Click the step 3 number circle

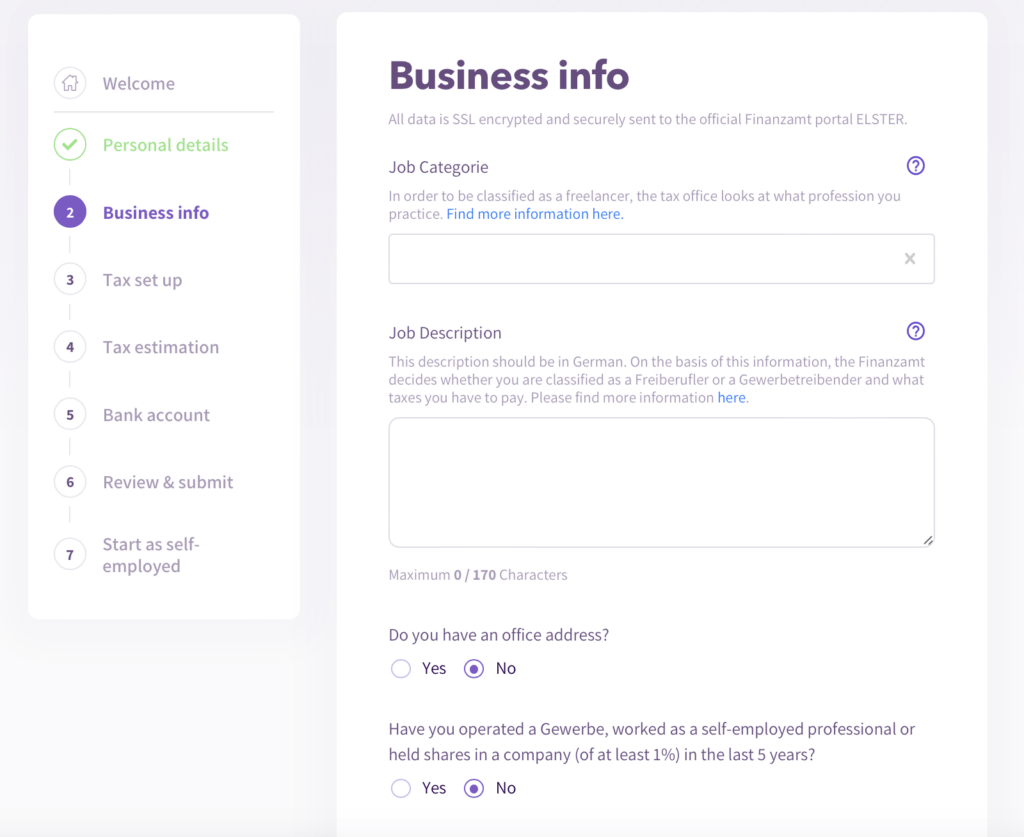click(x=70, y=280)
